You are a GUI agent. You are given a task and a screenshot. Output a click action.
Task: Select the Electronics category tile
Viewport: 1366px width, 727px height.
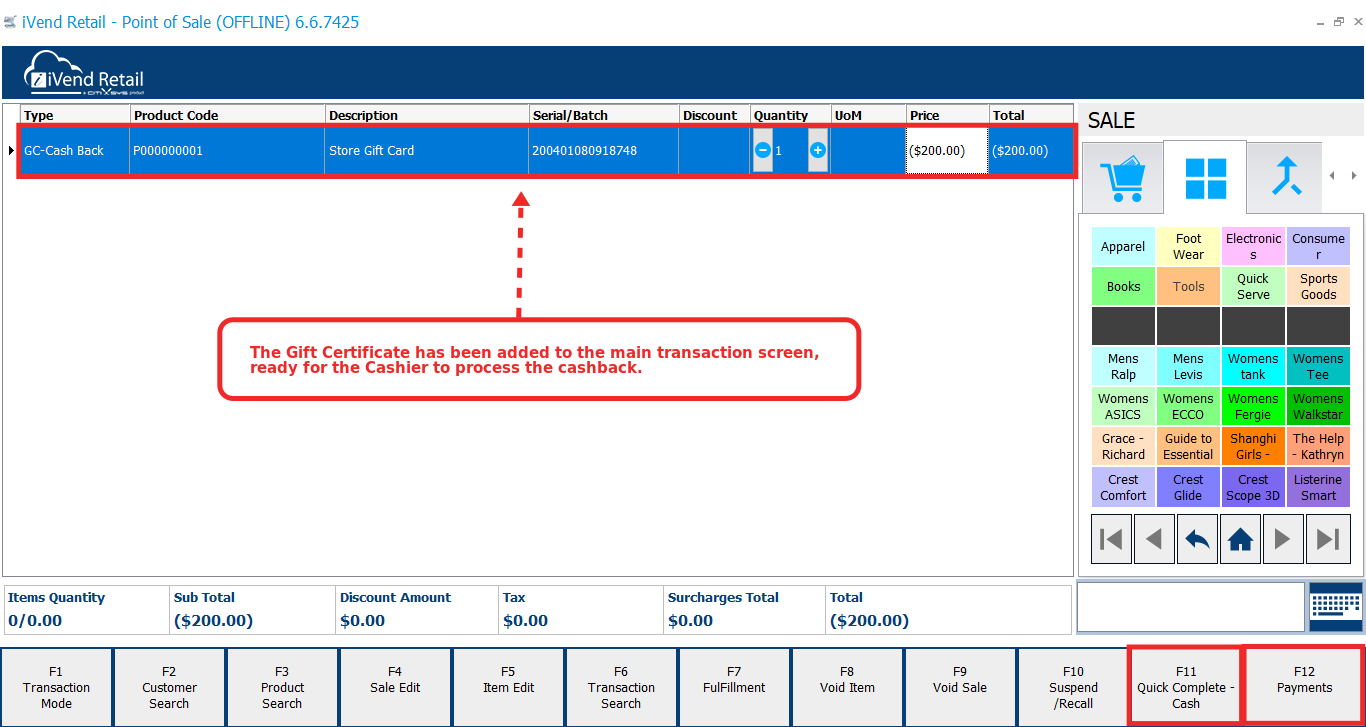(1253, 246)
